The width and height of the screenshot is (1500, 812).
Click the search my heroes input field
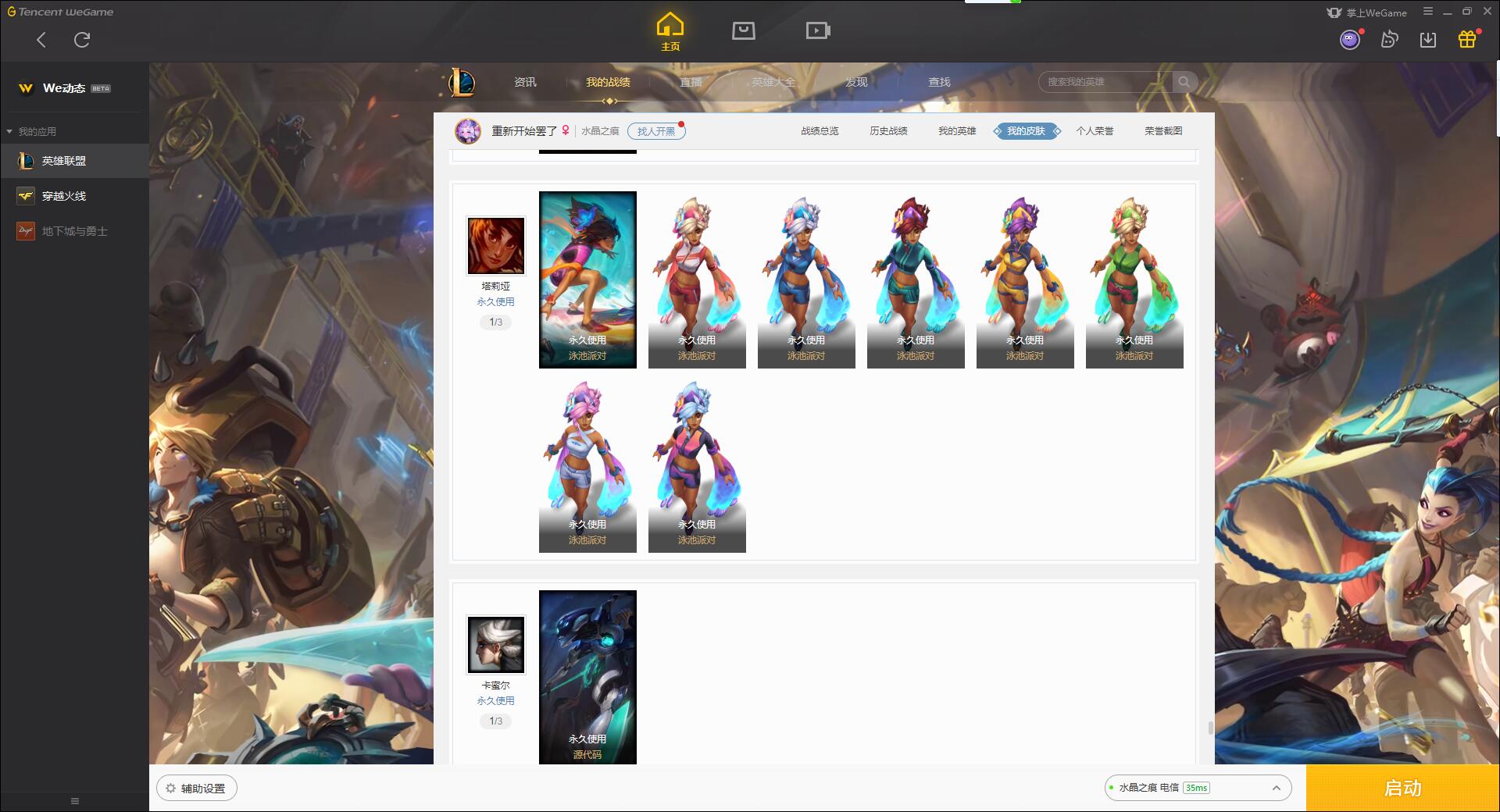(x=1105, y=82)
